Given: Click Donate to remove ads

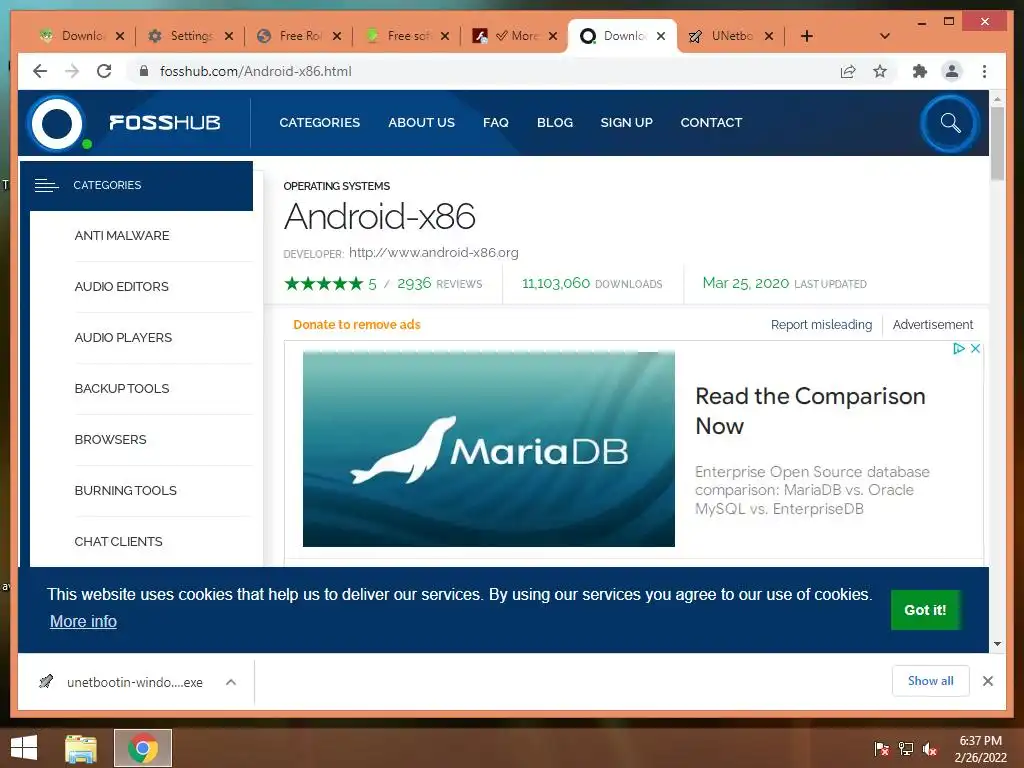Looking at the screenshot, I should pos(357,325).
